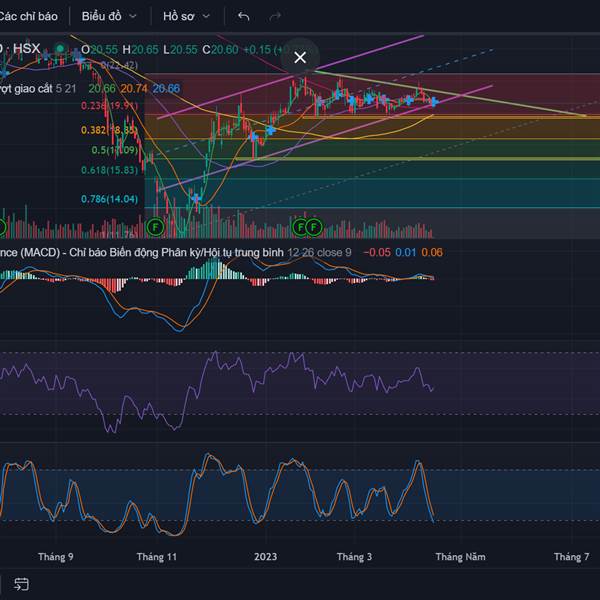Viewport: 600px width, 600px height.
Task: Click the right of the two adjacent F markers
Action: 314,227
